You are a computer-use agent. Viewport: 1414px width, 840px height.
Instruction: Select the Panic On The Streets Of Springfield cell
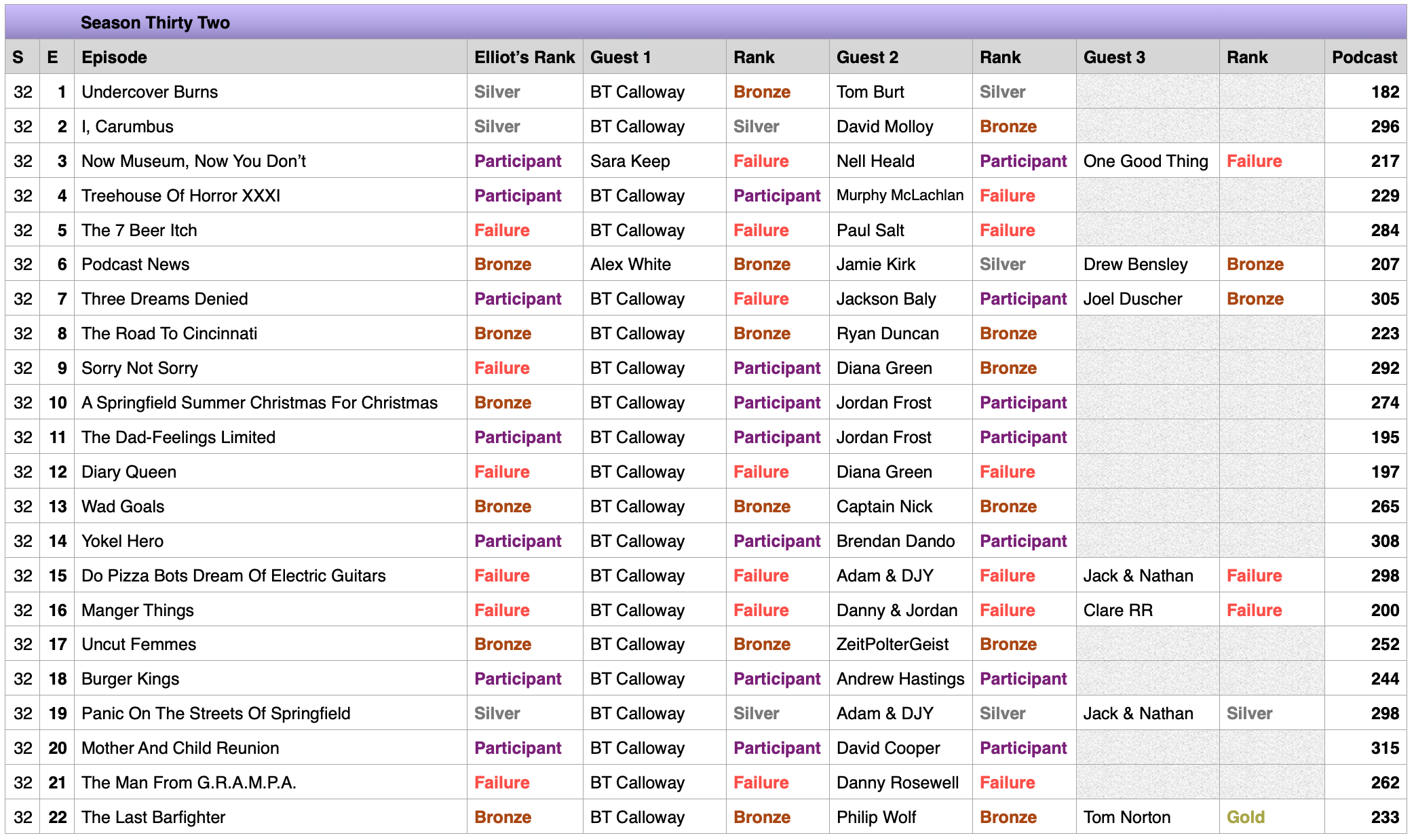point(270,713)
